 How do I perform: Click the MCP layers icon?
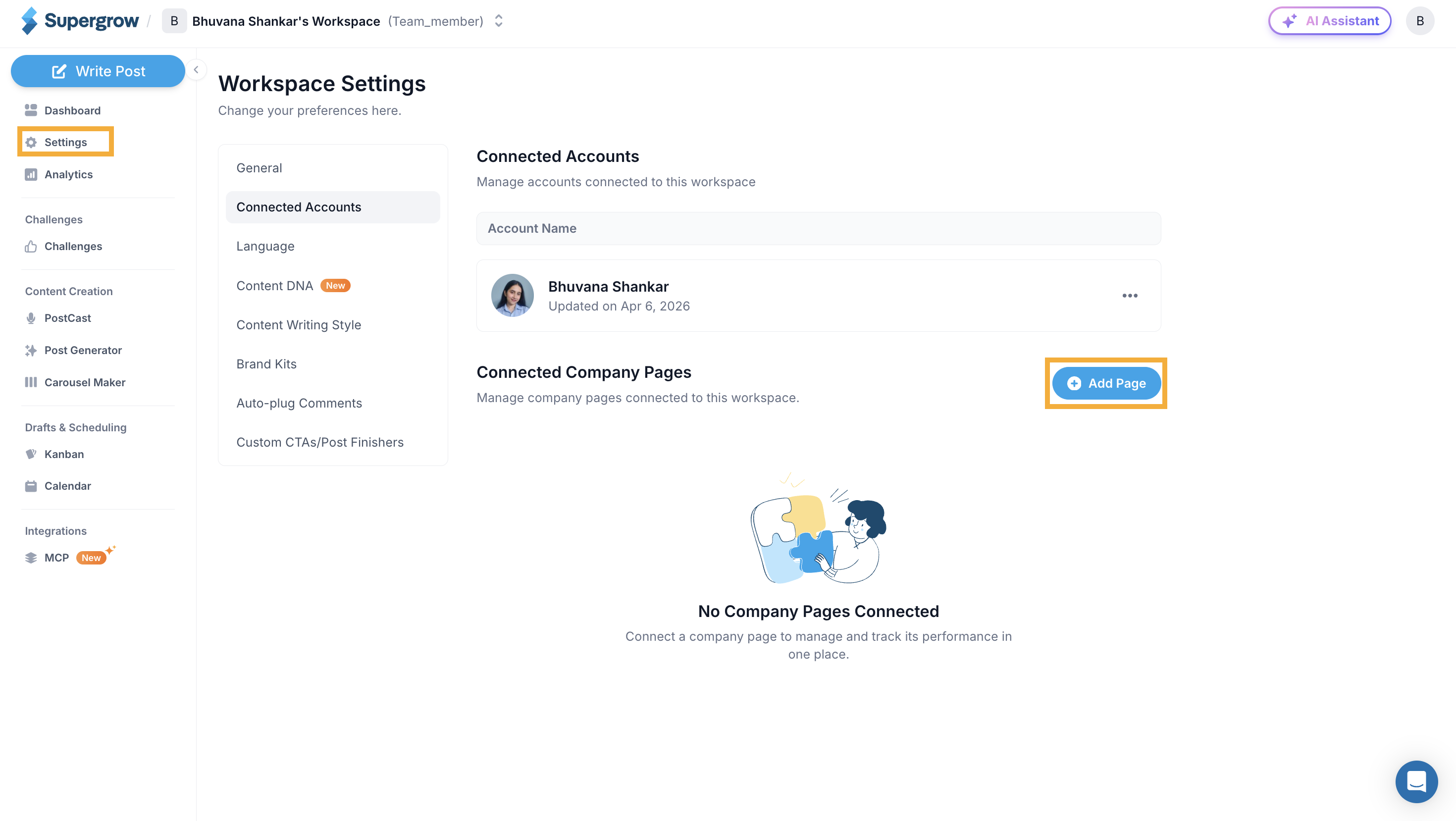[31, 558]
